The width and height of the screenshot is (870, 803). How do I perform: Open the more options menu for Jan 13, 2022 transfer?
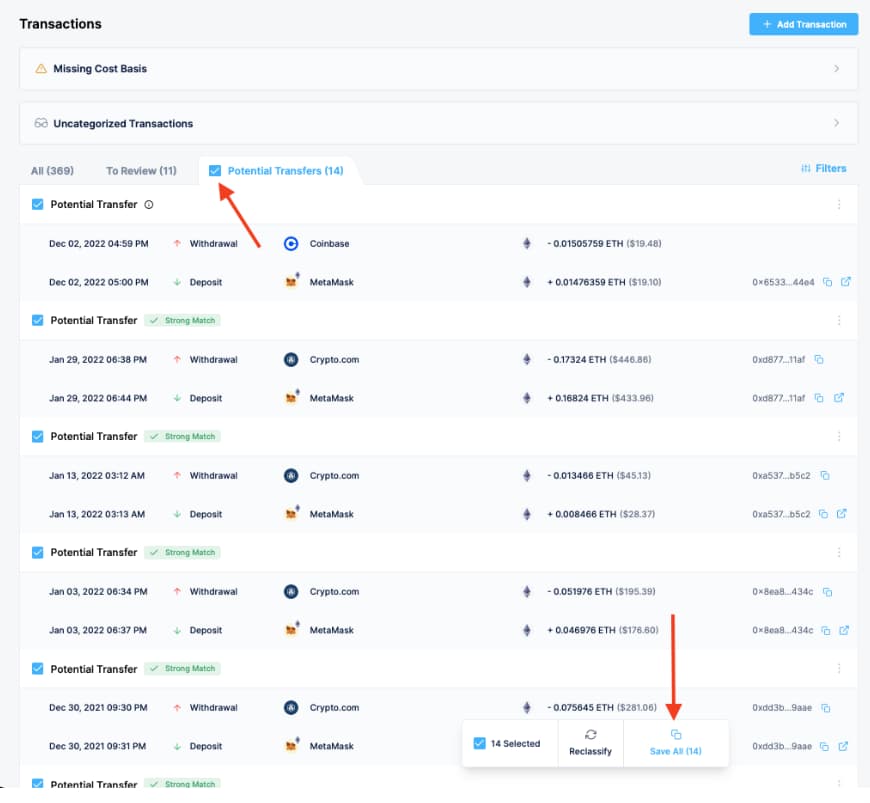click(839, 436)
